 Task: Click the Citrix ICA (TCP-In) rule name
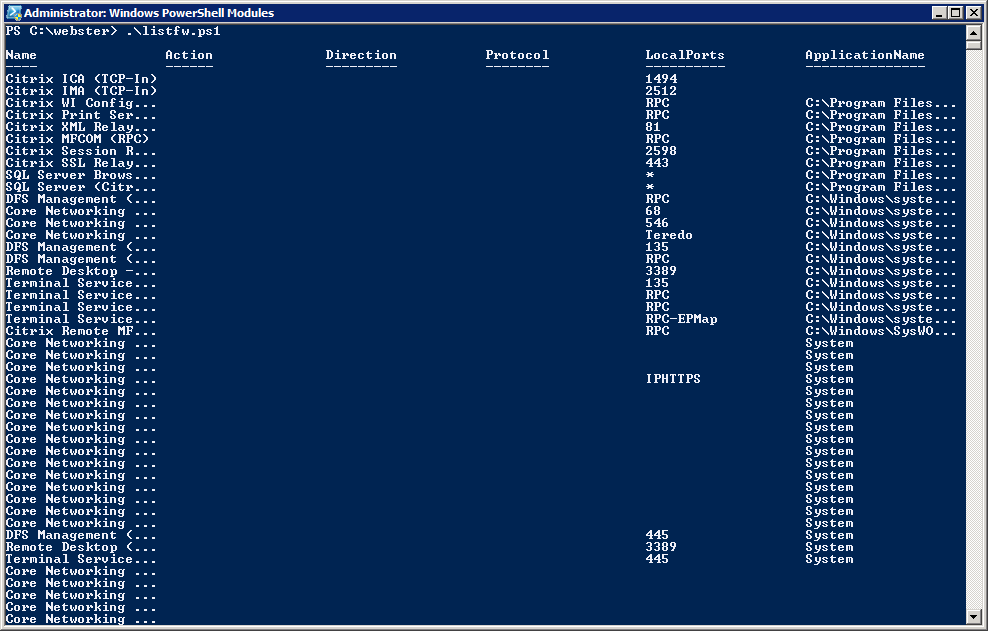pyautogui.click(x=81, y=79)
